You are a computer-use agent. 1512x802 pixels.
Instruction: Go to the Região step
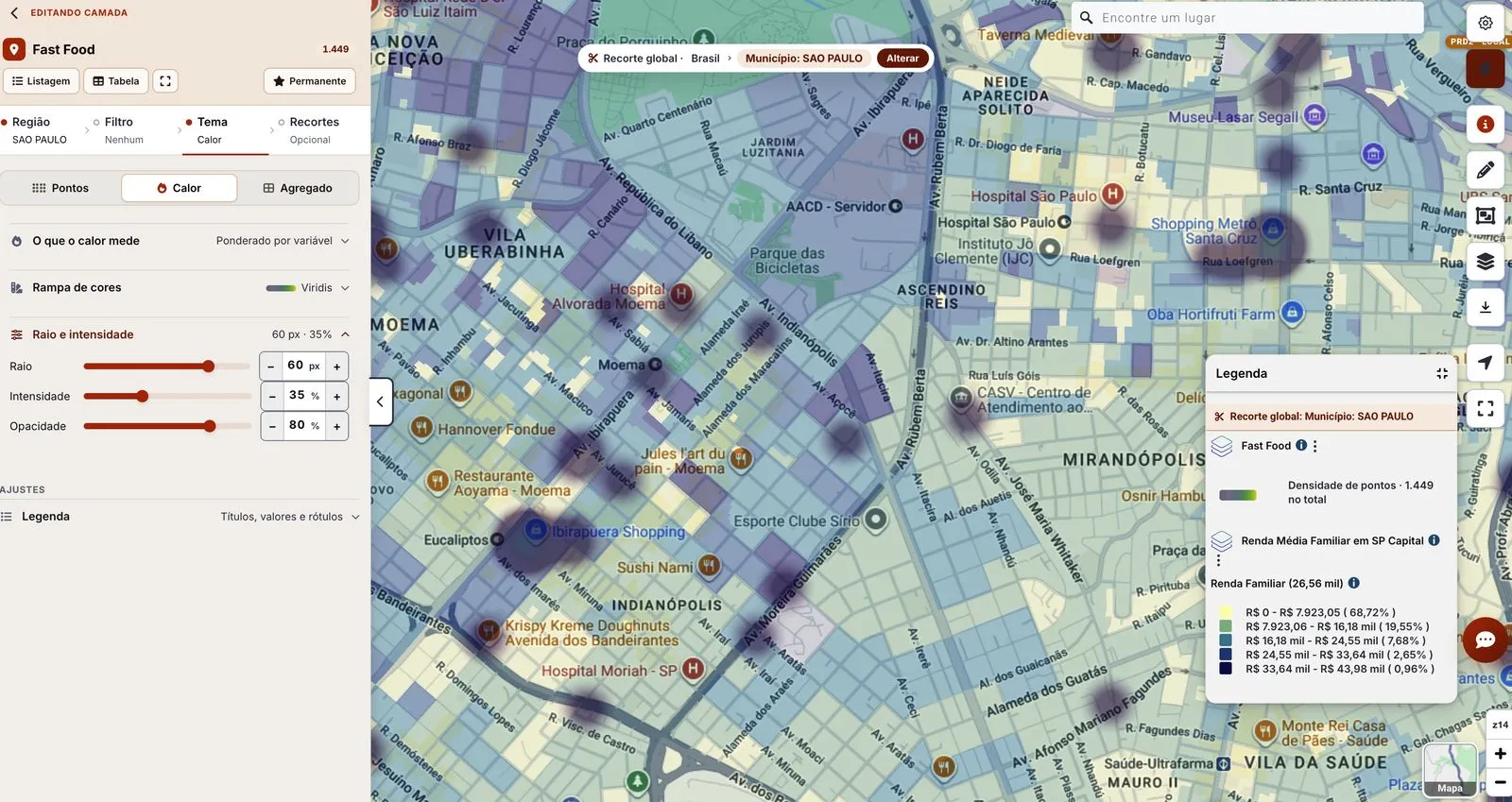40,130
